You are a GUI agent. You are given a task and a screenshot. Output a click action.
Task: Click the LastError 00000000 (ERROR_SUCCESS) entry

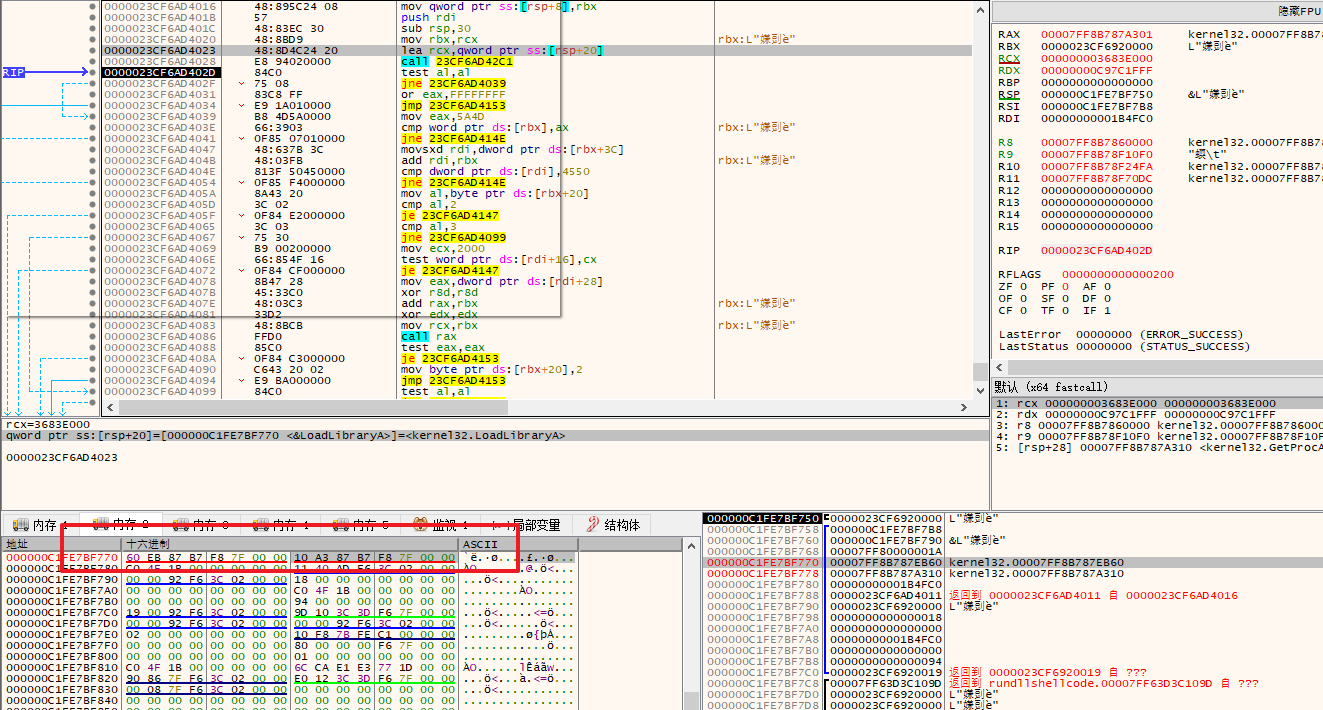pyautogui.click(x=1119, y=334)
